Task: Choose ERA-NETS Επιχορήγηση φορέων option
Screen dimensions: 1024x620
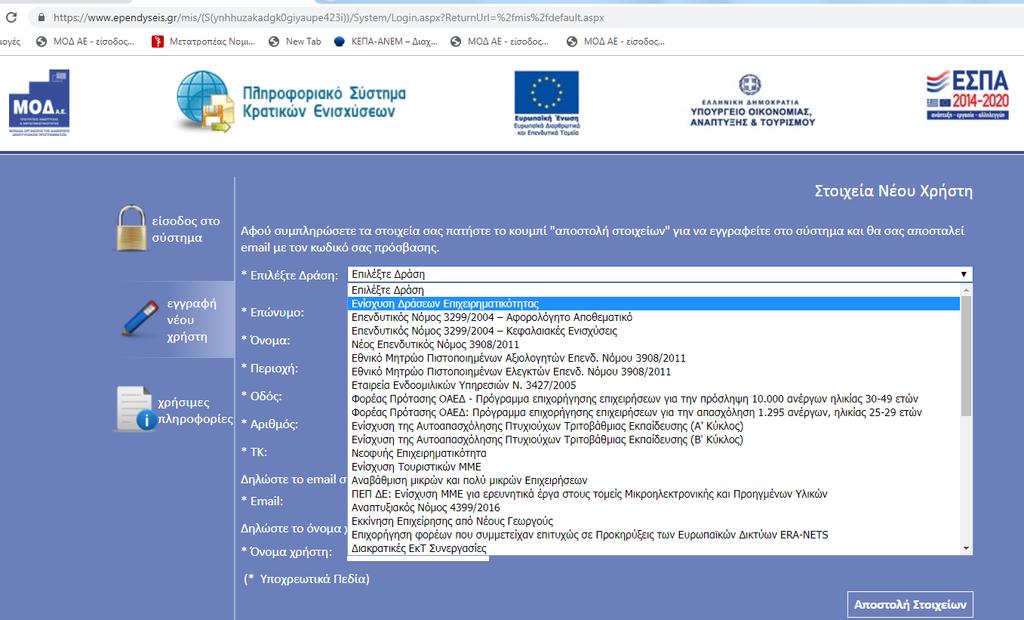Action: [654, 534]
